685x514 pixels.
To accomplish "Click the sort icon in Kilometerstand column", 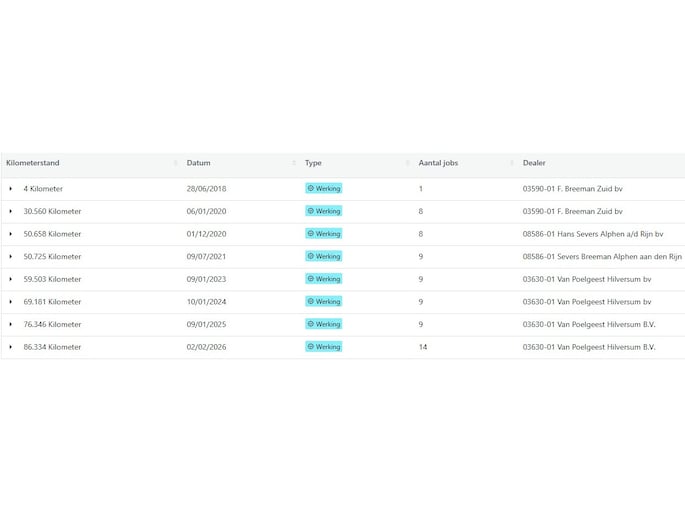I will [x=176, y=163].
